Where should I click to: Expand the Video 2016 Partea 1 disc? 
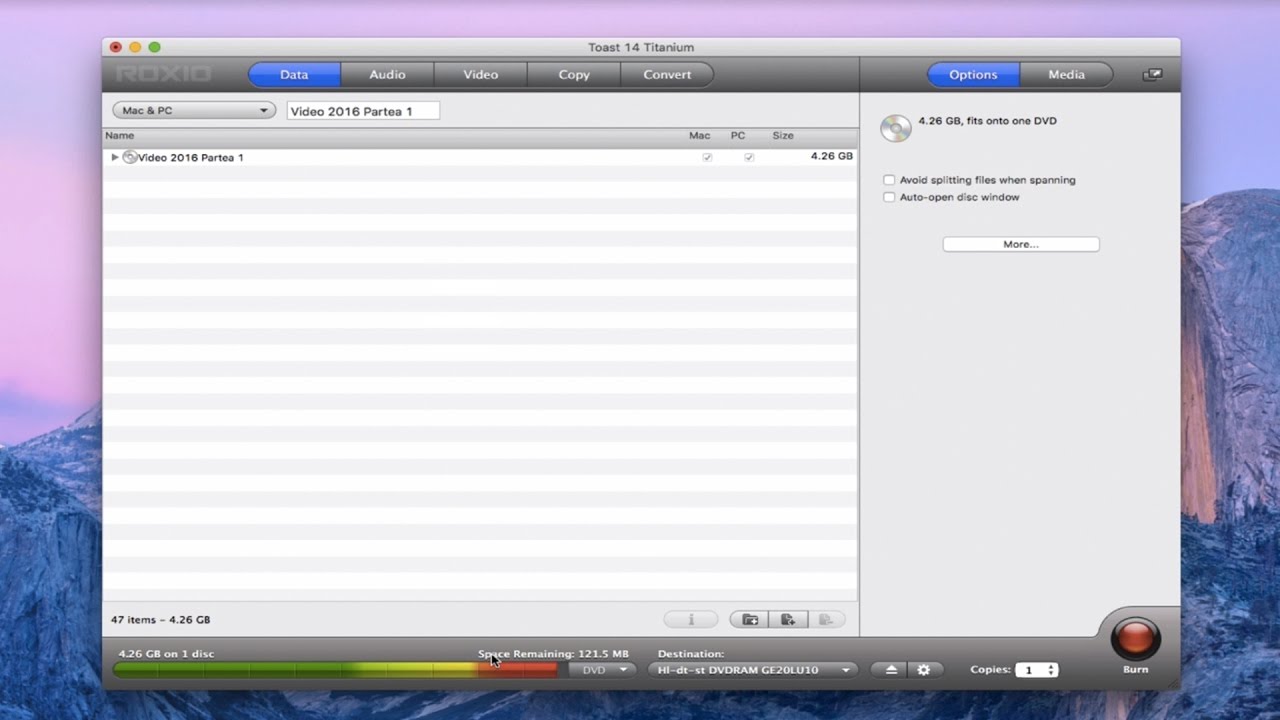[x=115, y=157]
